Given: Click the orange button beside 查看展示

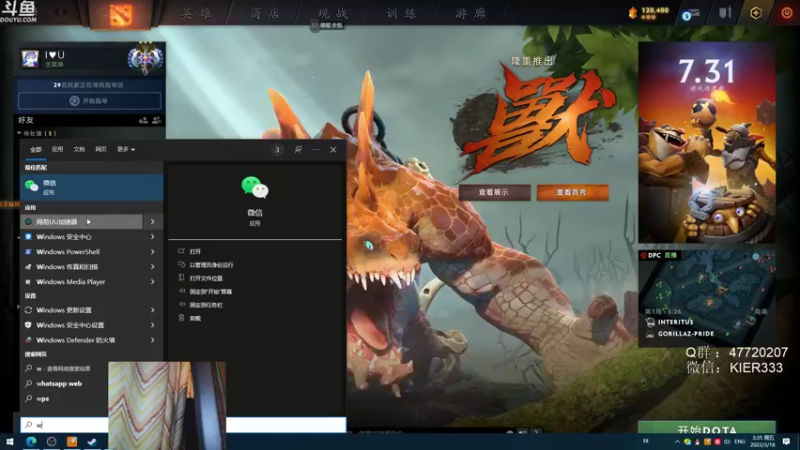Looking at the screenshot, I should pyautogui.click(x=572, y=192).
